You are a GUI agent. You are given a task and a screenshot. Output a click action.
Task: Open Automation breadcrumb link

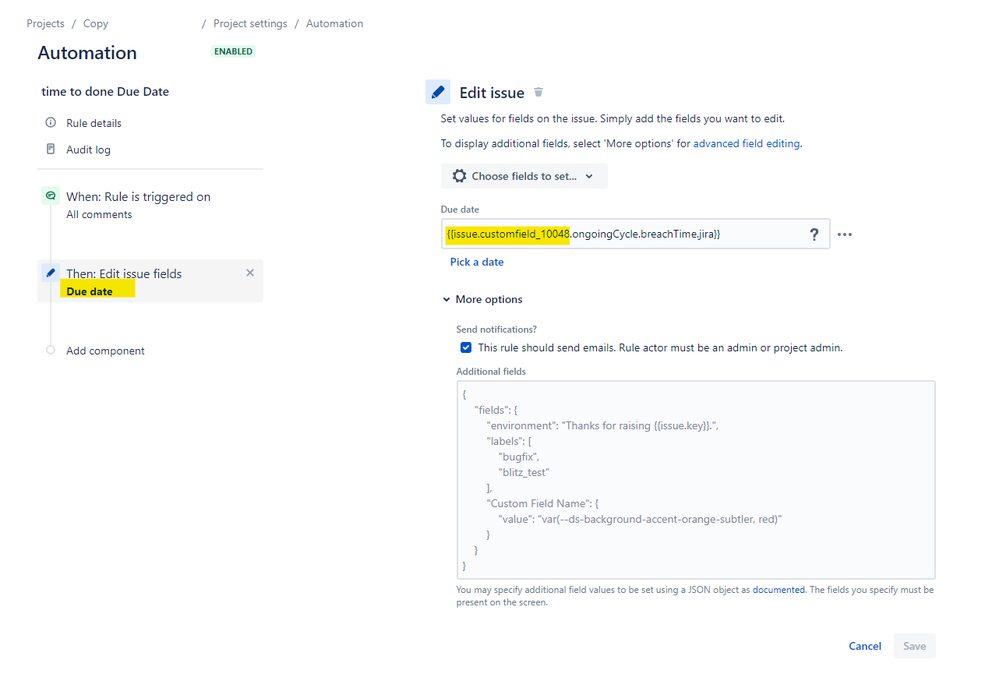[334, 24]
